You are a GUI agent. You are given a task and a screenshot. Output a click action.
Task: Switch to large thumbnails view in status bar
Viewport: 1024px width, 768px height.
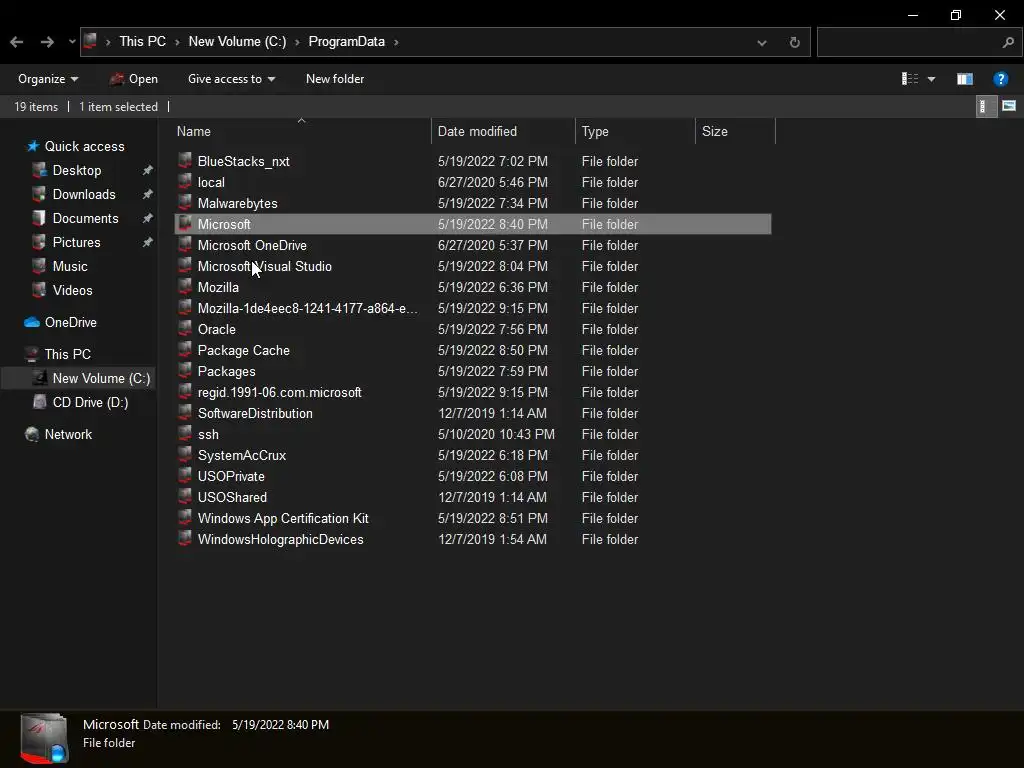(x=1009, y=106)
